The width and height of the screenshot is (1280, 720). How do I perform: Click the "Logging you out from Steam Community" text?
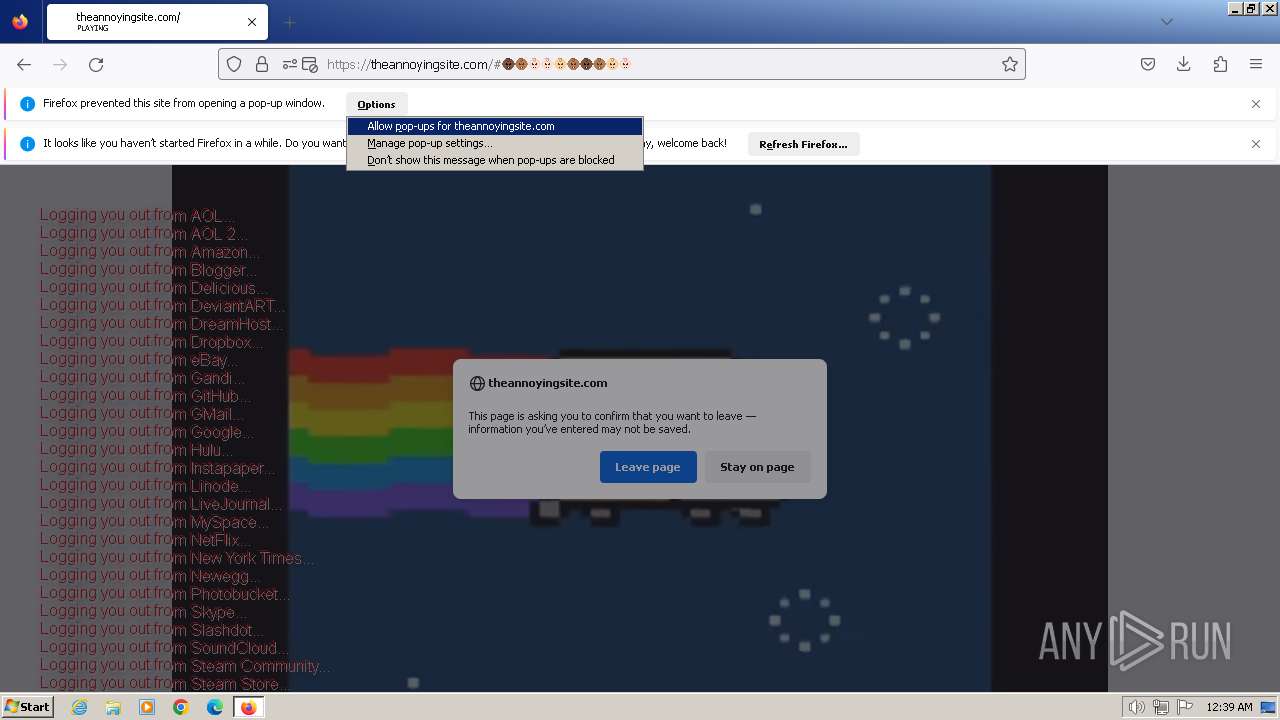click(185, 666)
